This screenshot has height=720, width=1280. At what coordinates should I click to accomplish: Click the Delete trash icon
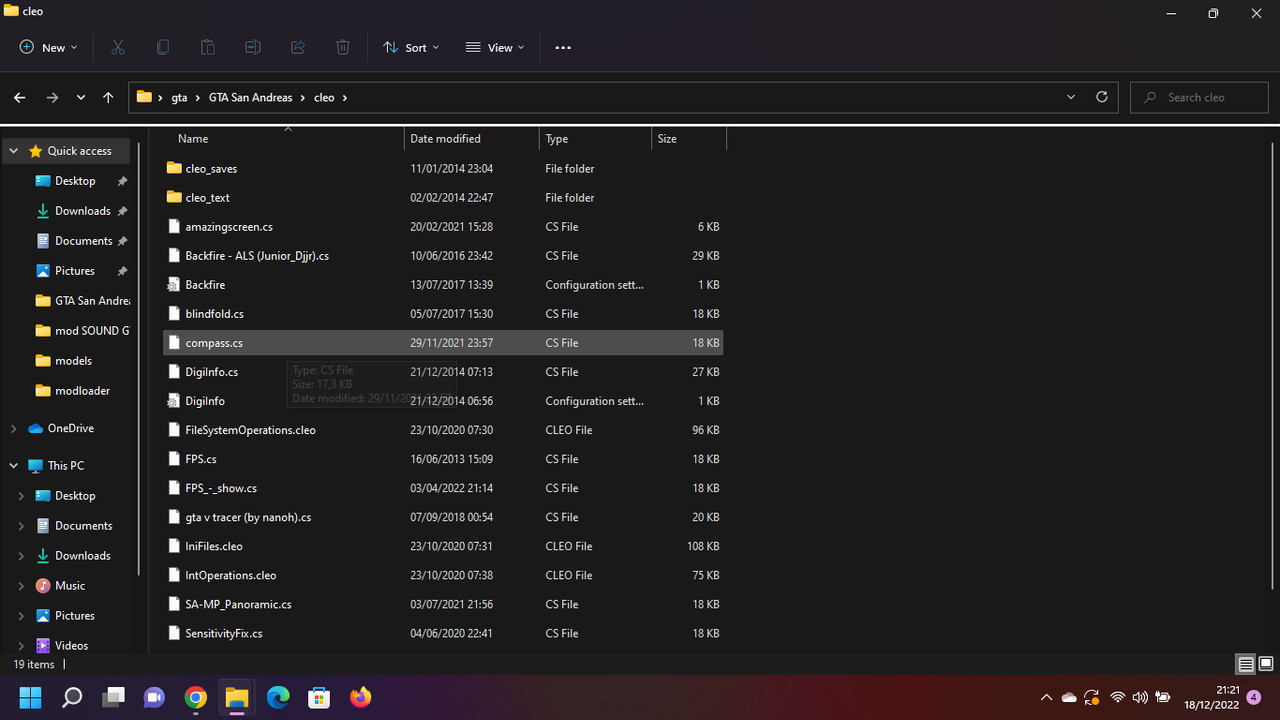pyautogui.click(x=343, y=47)
